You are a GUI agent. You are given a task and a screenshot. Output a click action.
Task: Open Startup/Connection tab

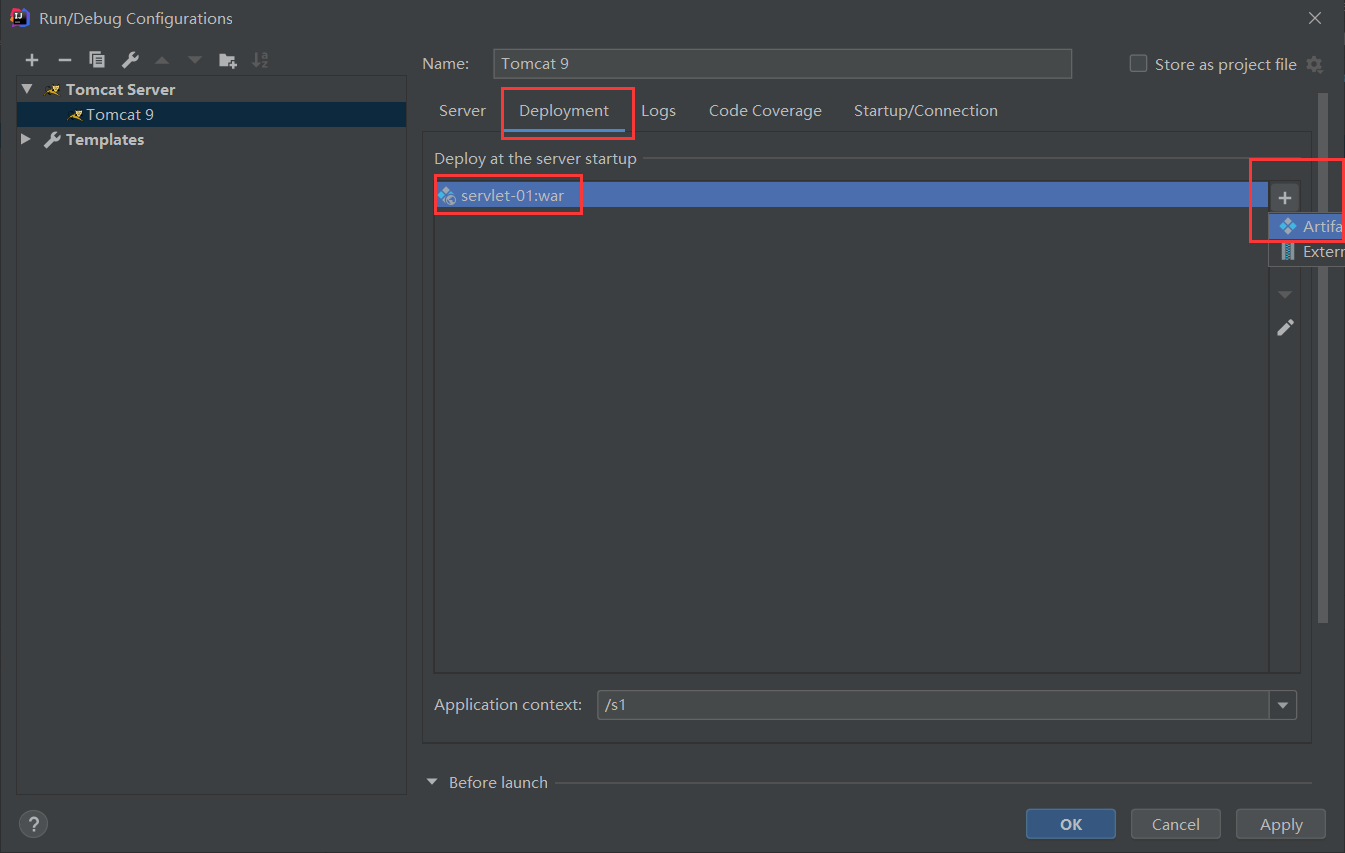click(x=926, y=111)
